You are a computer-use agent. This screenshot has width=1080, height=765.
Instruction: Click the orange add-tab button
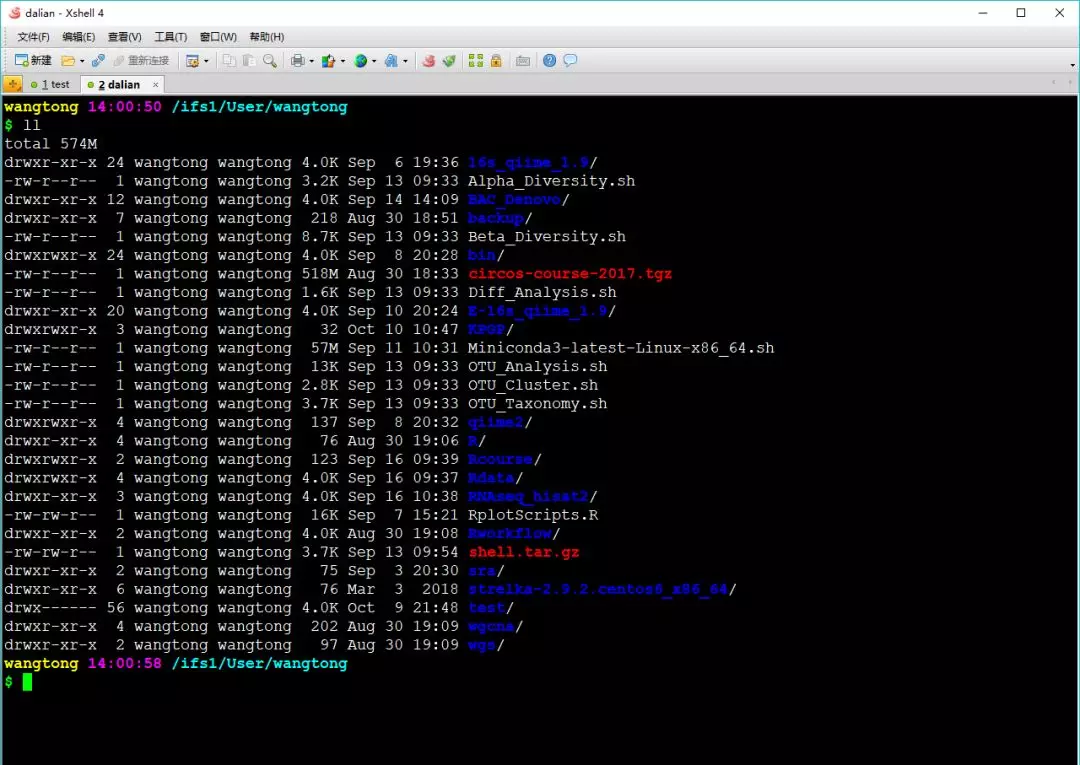pos(12,84)
